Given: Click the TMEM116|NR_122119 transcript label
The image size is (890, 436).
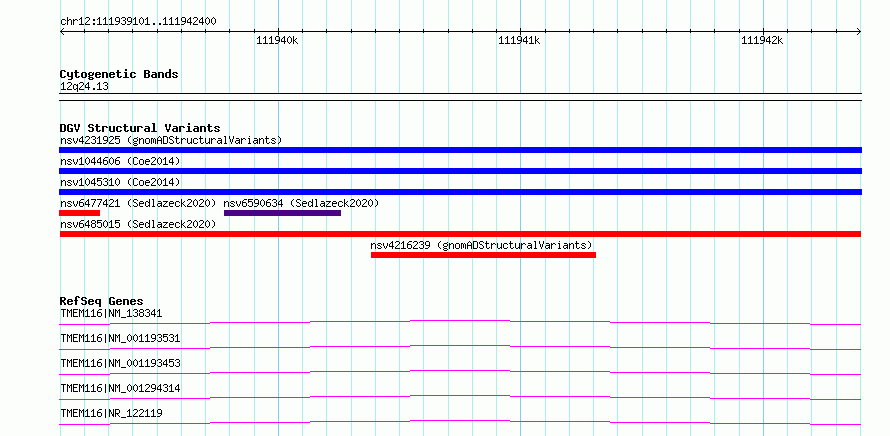Looking at the screenshot, I should [111, 413].
